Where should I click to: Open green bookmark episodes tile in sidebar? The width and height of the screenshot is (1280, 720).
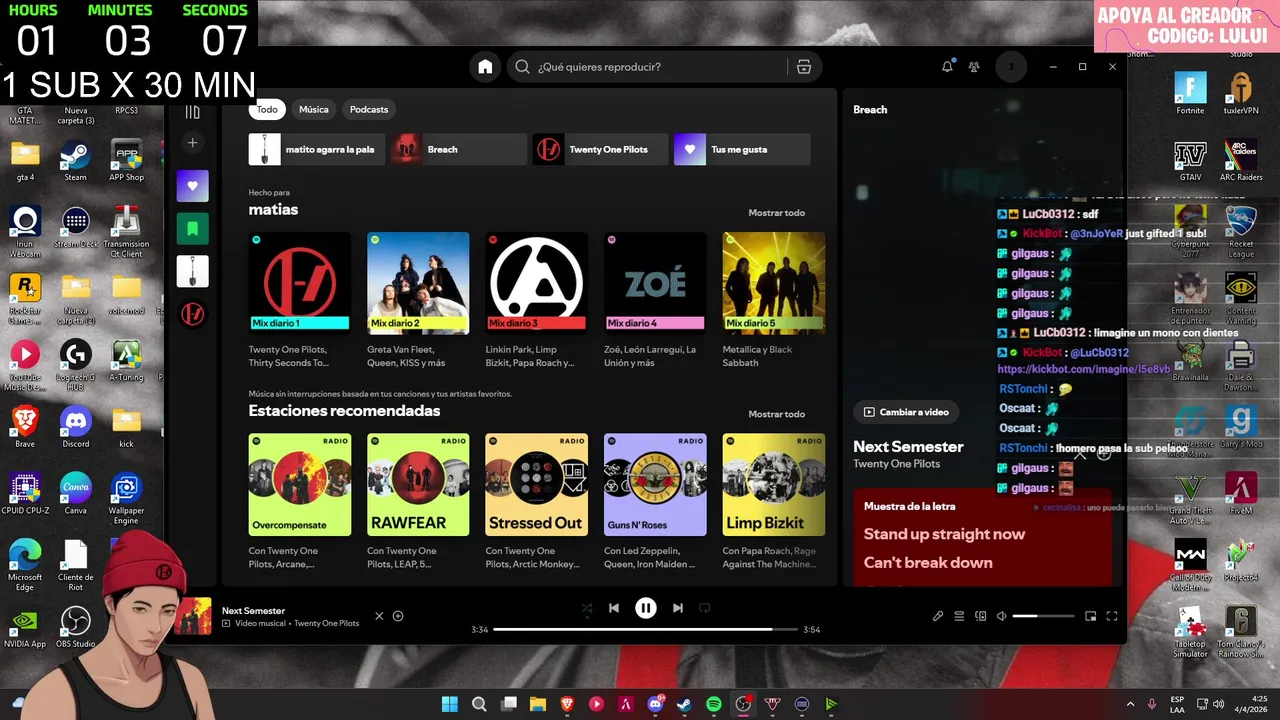pos(193,229)
